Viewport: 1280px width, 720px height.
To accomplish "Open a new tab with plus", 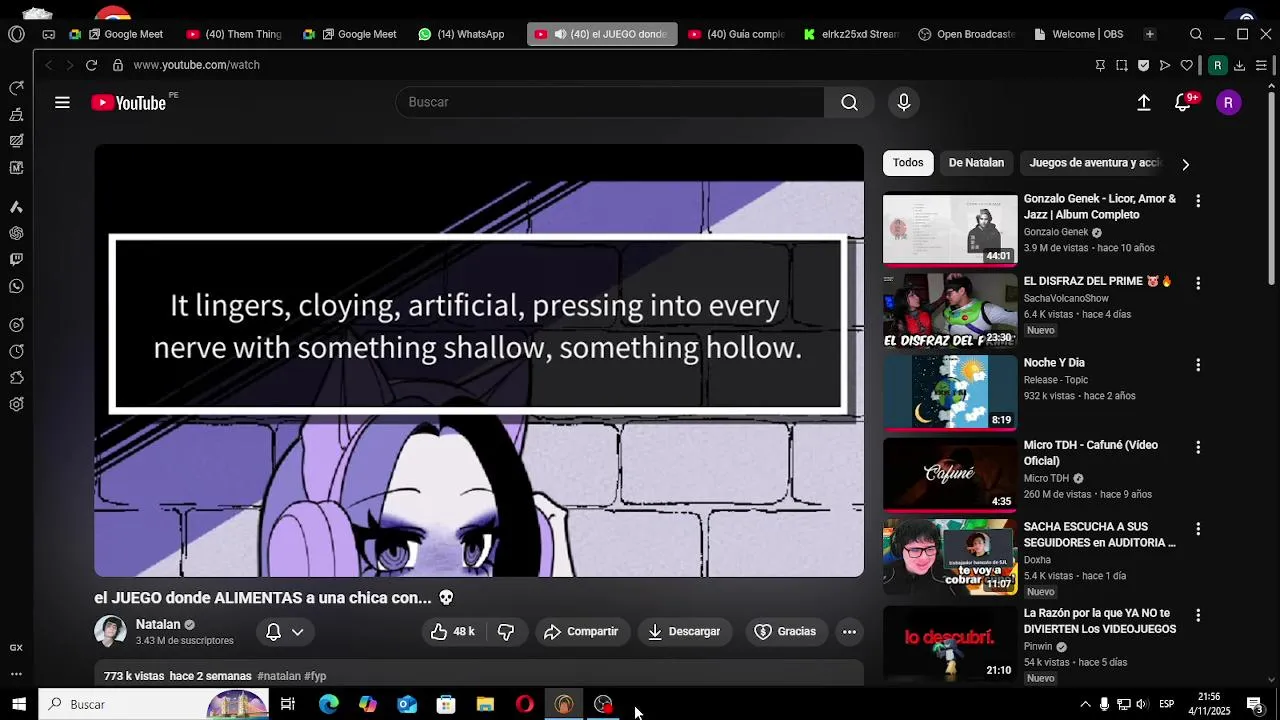I will [x=1150, y=34].
